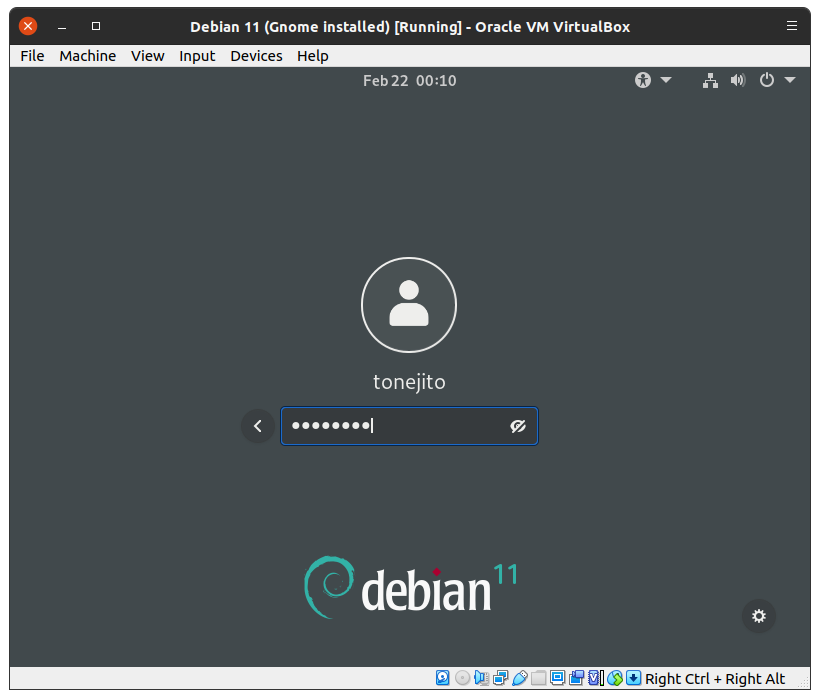Click the shared folders status icon
Viewport: 820px width, 699px height.
[538, 678]
